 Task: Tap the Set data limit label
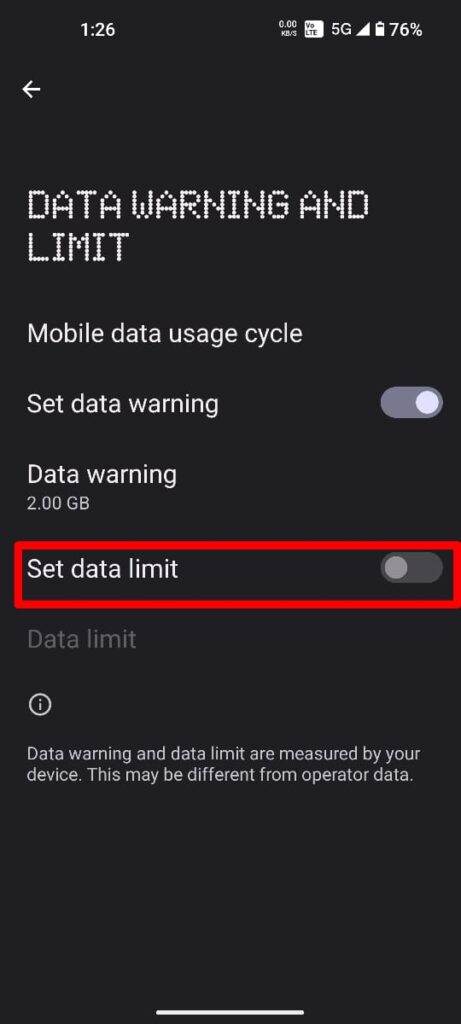click(x=103, y=569)
